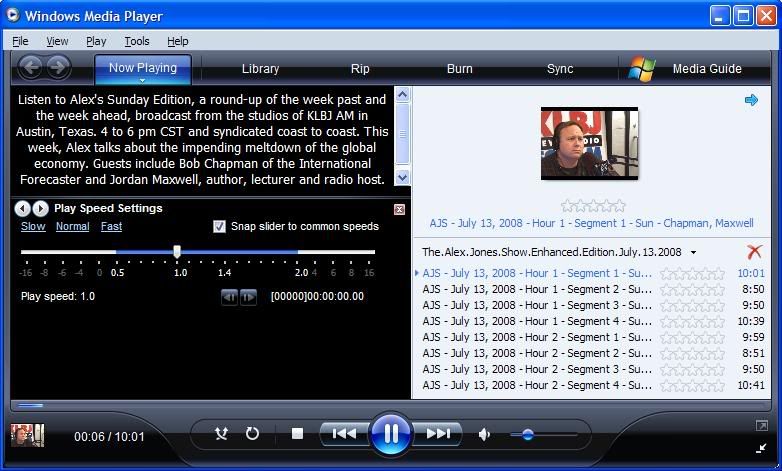Open the Now Playing tab options arrow

pyautogui.click(x=143, y=80)
